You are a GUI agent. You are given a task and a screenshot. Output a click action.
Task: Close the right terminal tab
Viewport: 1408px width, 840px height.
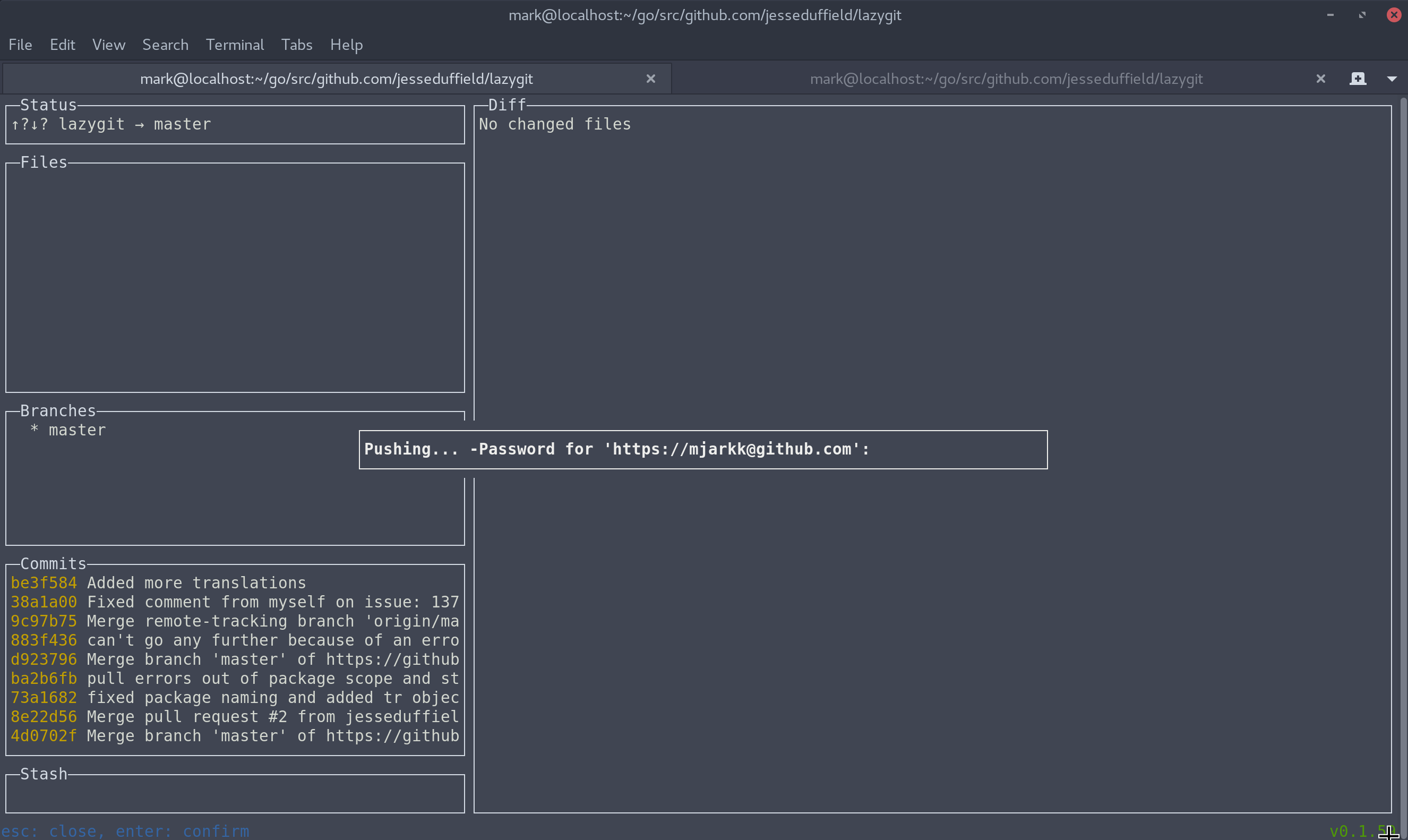point(1321,79)
